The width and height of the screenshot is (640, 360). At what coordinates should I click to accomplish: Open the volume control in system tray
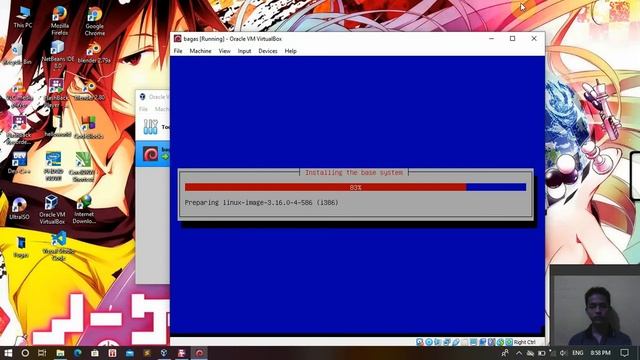point(563,353)
